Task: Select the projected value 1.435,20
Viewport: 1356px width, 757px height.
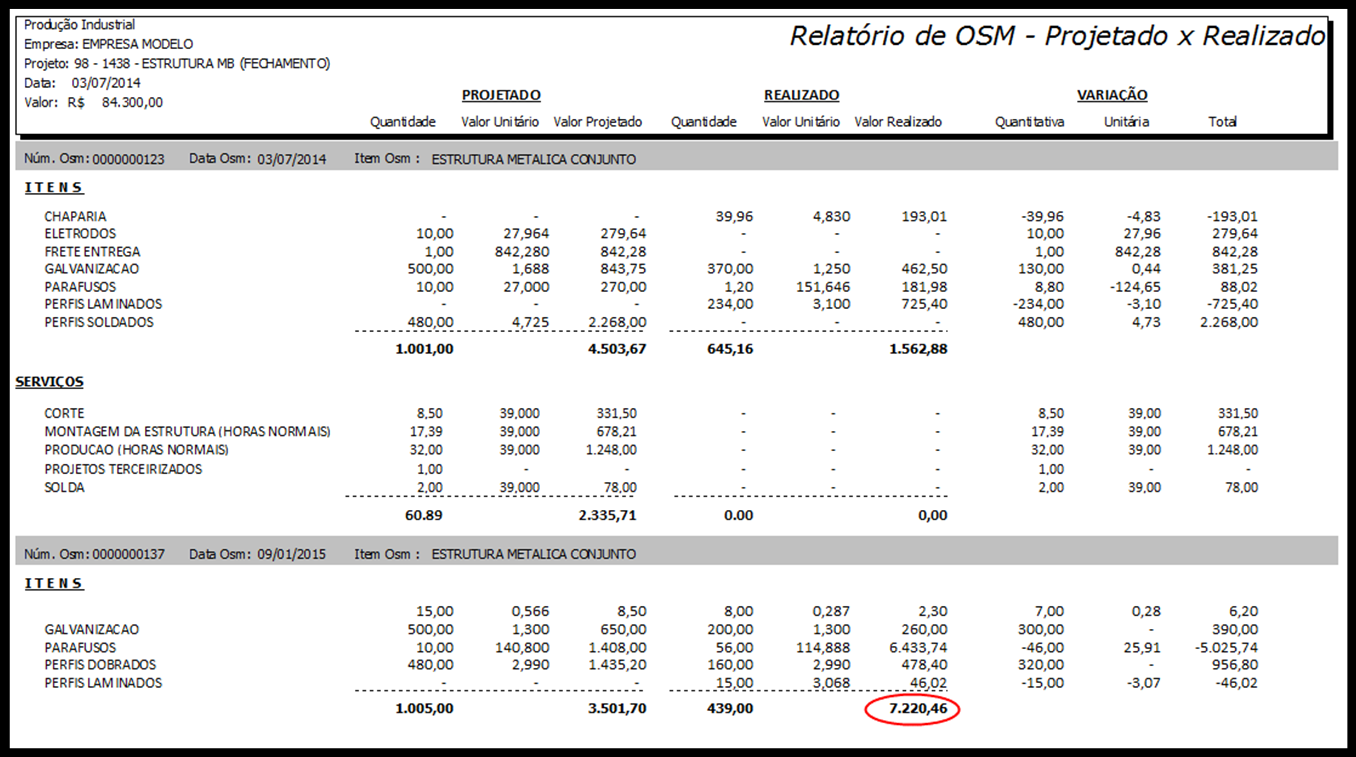Action: (x=619, y=665)
